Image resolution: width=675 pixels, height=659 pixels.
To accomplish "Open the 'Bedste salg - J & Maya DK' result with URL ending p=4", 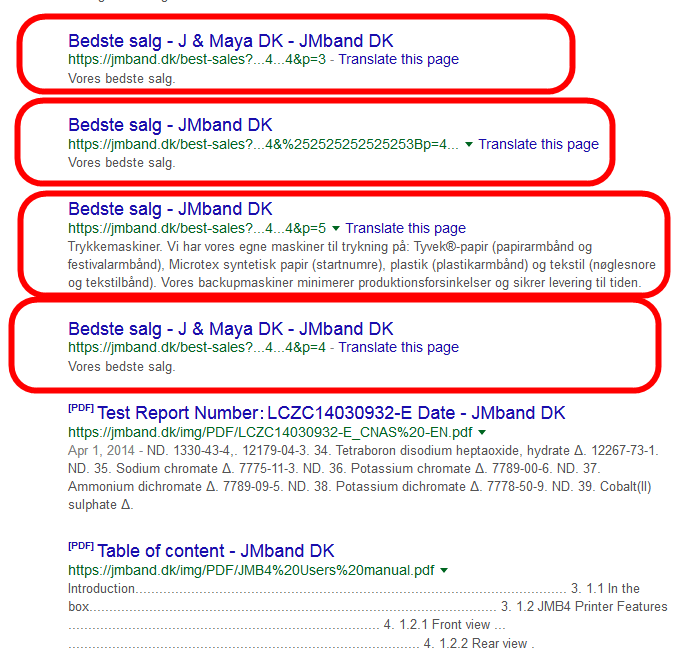I will pyautogui.click(x=230, y=329).
